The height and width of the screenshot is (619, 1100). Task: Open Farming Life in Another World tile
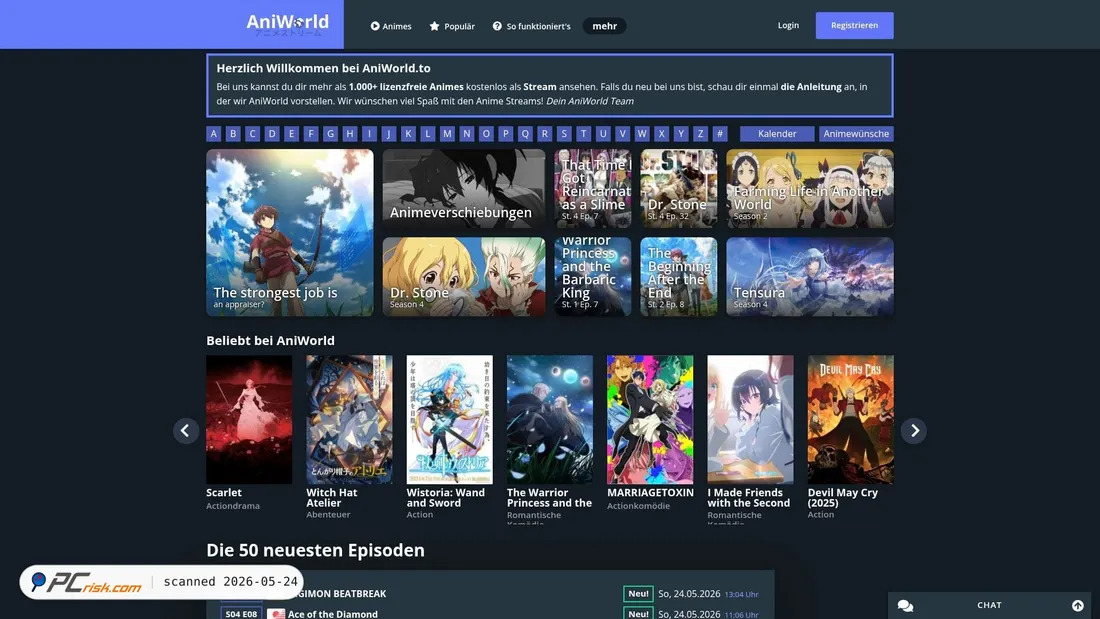(810, 188)
